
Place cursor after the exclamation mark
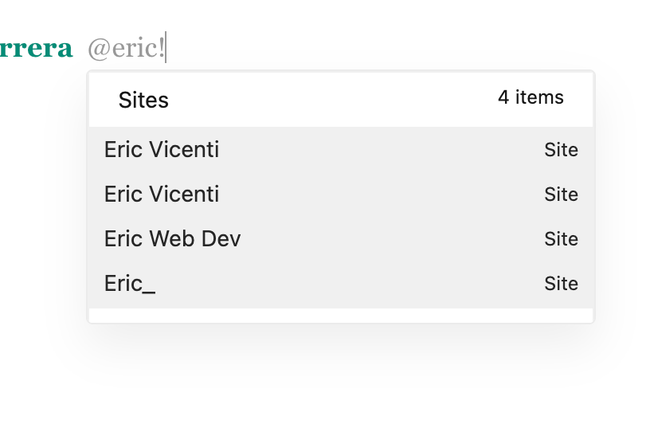167,48
